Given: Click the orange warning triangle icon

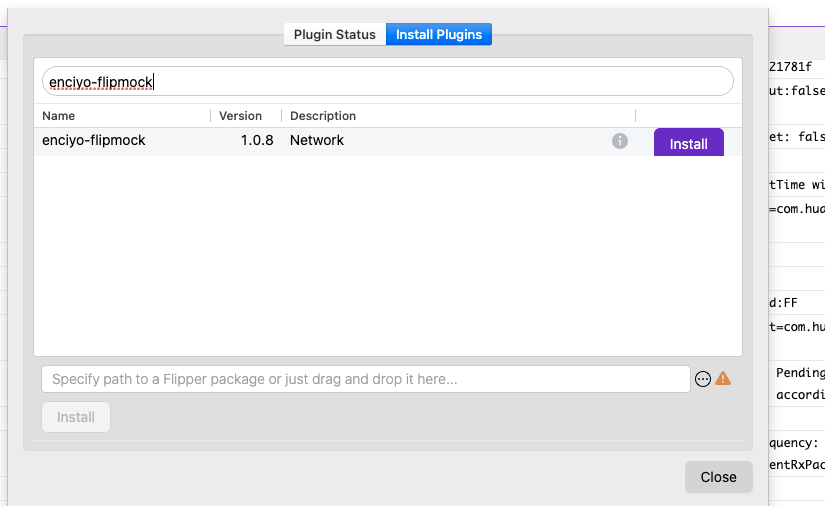Looking at the screenshot, I should [723, 378].
